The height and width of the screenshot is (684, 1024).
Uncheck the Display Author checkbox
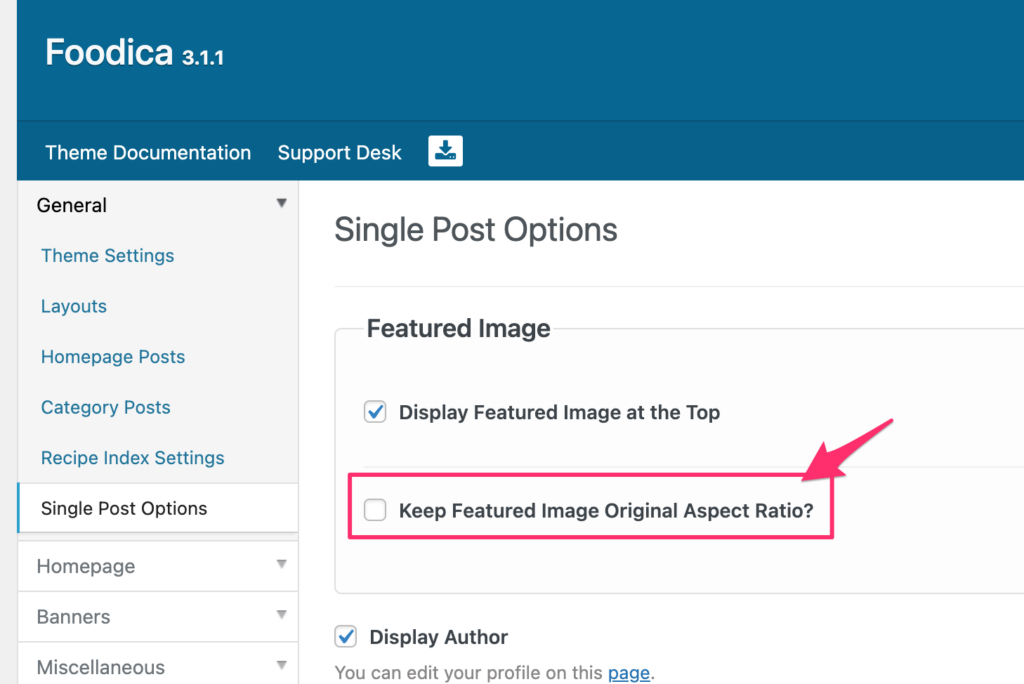click(x=345, y=636)
